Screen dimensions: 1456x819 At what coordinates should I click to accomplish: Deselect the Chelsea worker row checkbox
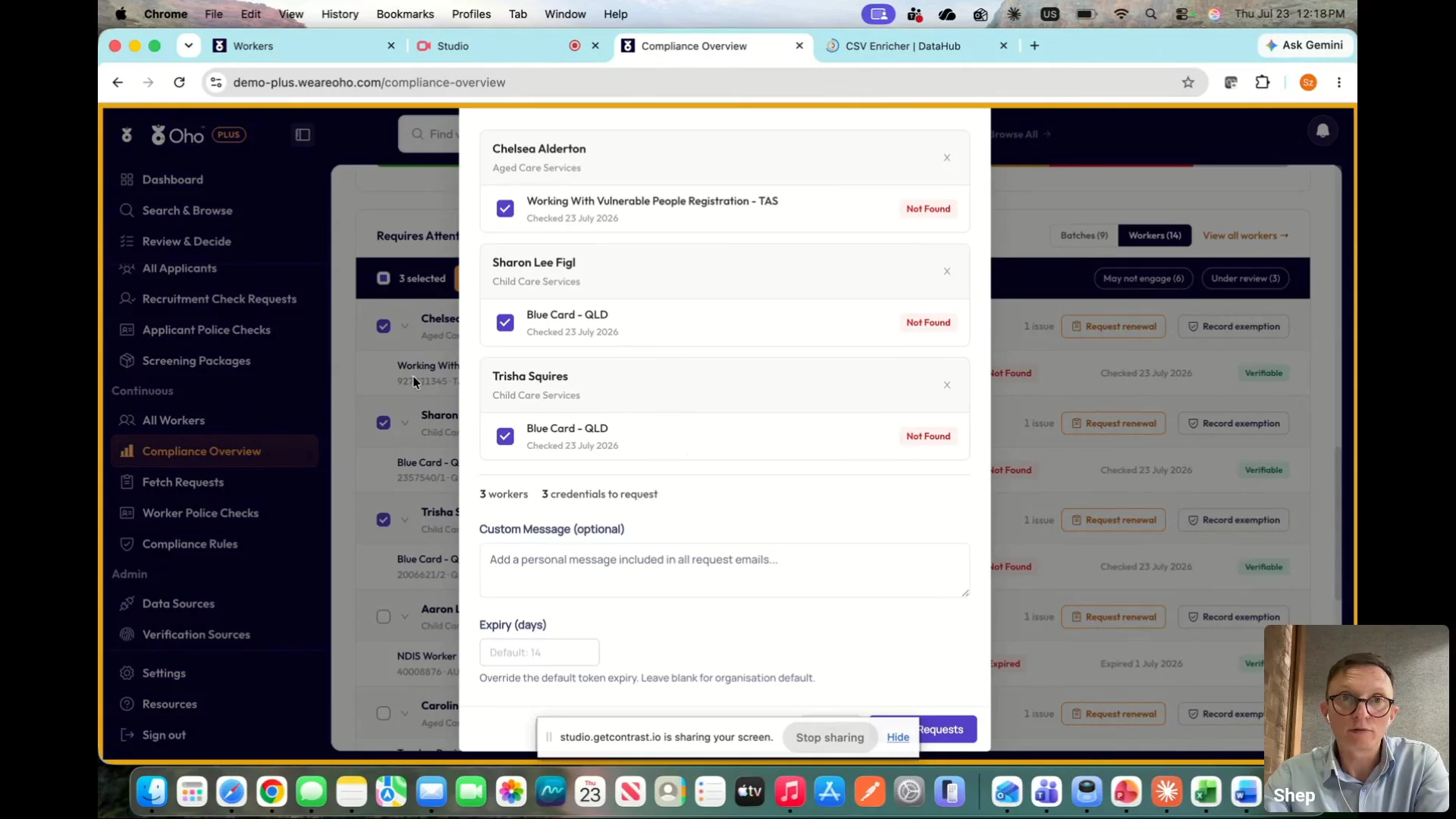tap(384, 326)
